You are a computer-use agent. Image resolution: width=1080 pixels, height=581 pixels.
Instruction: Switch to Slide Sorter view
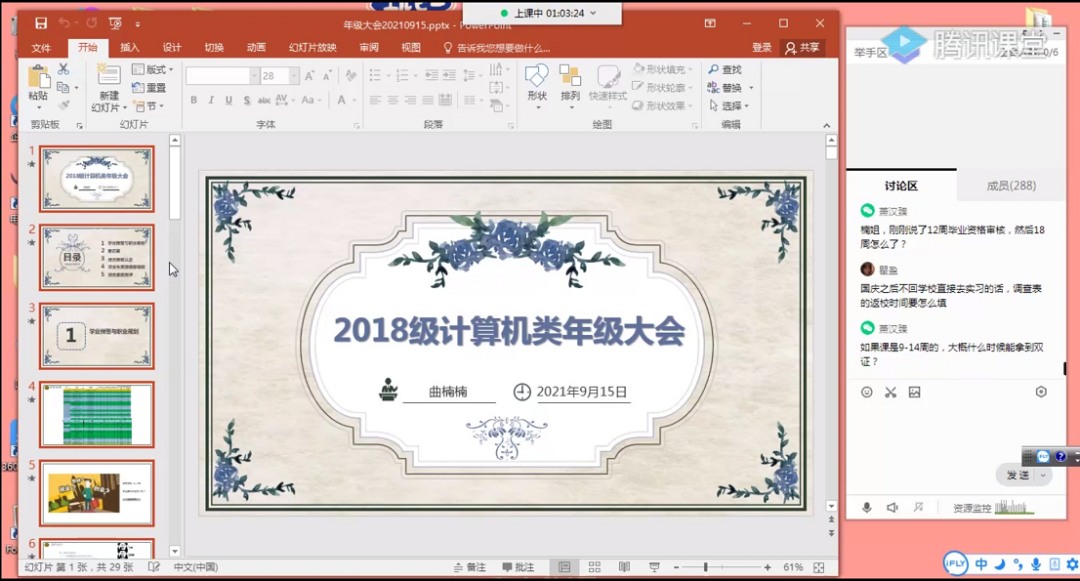[x=595, y=567]
